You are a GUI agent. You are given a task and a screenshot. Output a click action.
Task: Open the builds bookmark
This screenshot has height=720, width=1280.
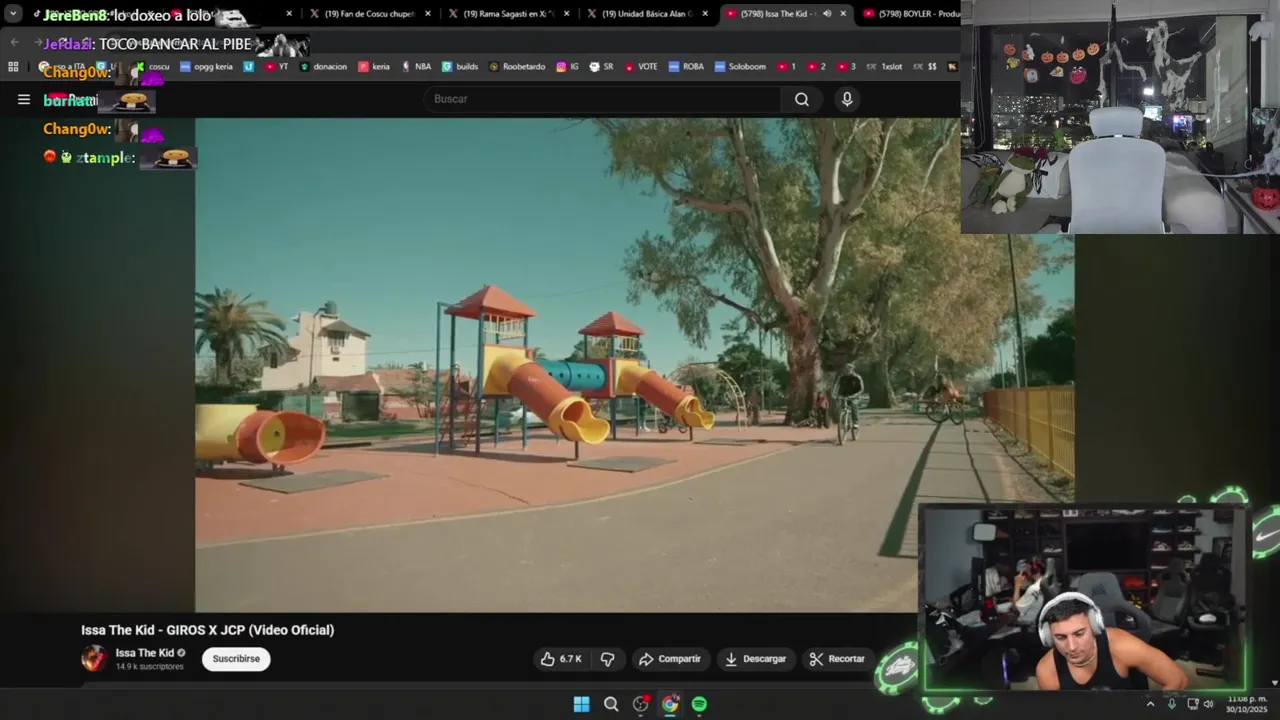point(460,67)
